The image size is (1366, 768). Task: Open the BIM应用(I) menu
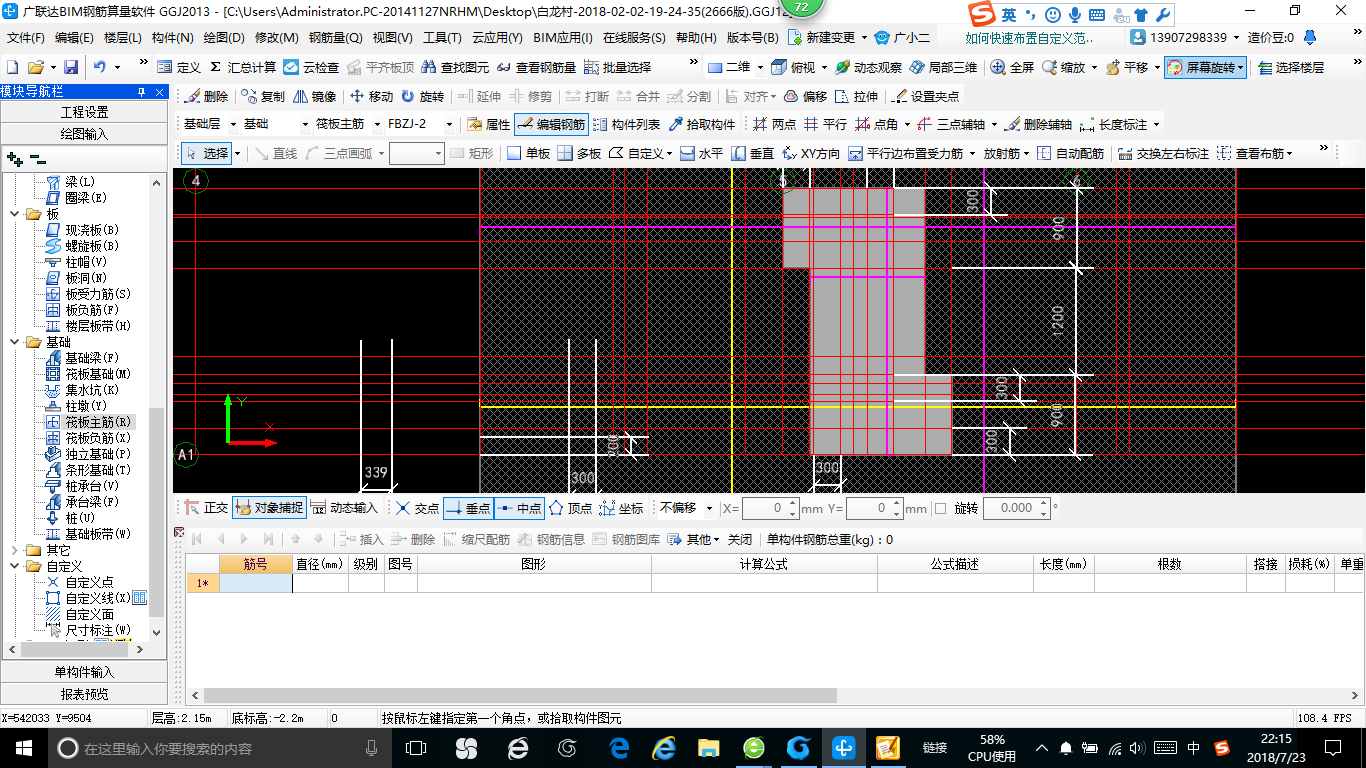point(562,37)
